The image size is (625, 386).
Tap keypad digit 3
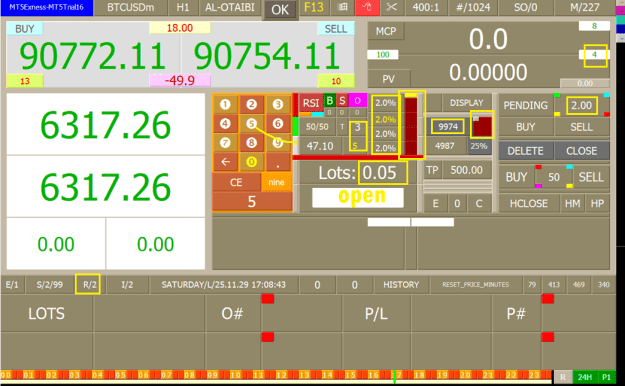coord(278,104)
